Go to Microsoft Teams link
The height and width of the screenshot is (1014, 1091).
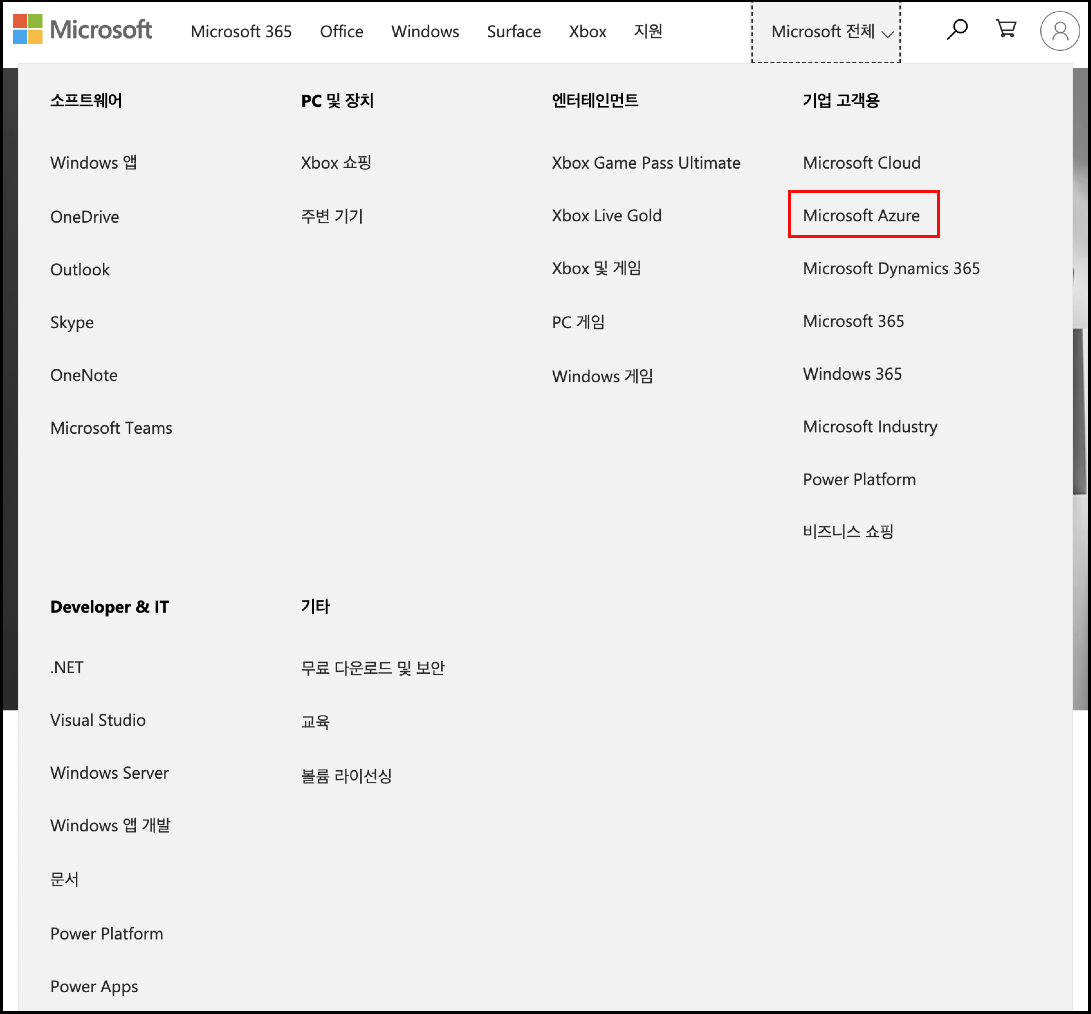coord(111,428)
